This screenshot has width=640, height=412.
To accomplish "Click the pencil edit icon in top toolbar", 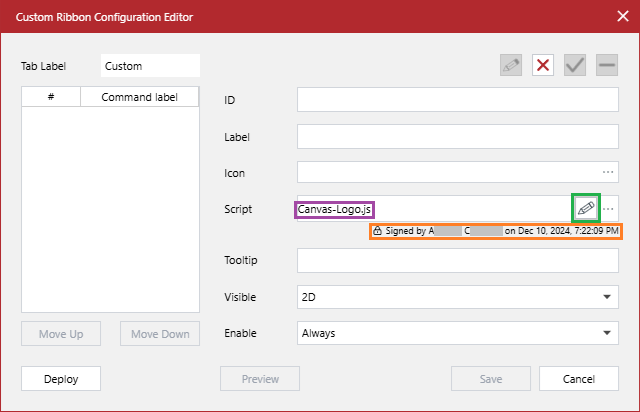I will (511, 66).
